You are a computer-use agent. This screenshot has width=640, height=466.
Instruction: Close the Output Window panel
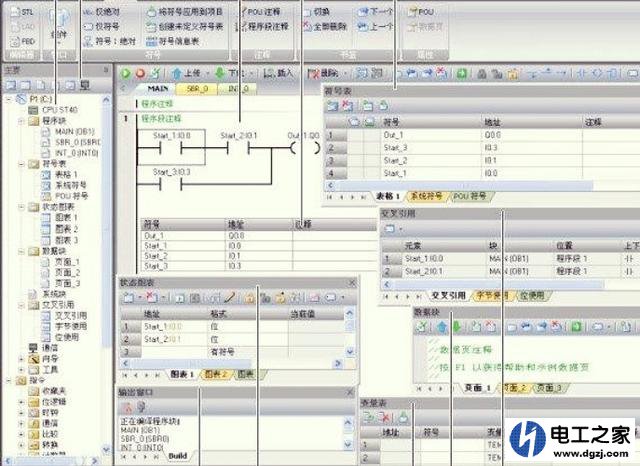[x=350, y=393]
